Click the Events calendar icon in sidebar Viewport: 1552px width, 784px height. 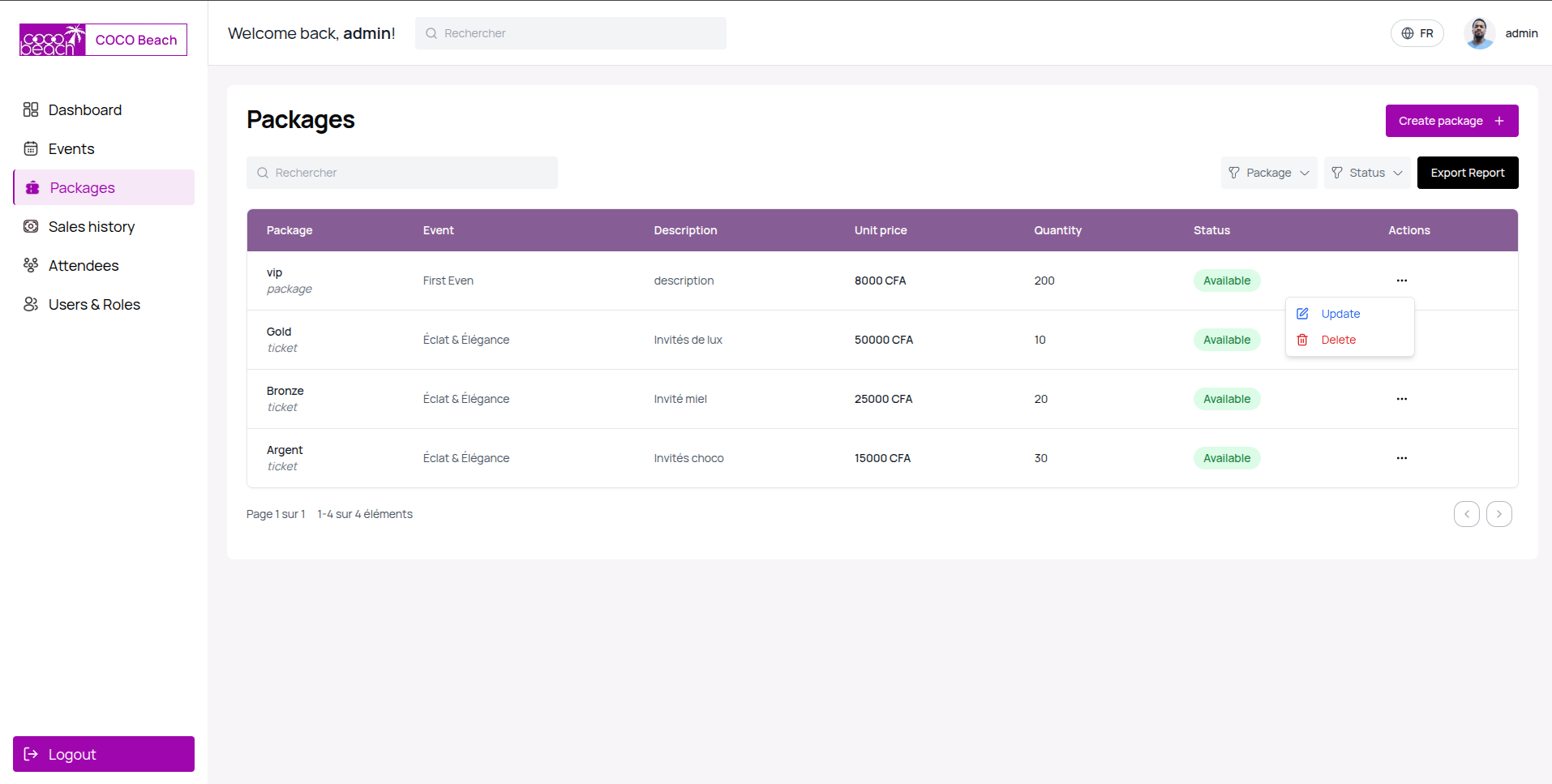31,148
